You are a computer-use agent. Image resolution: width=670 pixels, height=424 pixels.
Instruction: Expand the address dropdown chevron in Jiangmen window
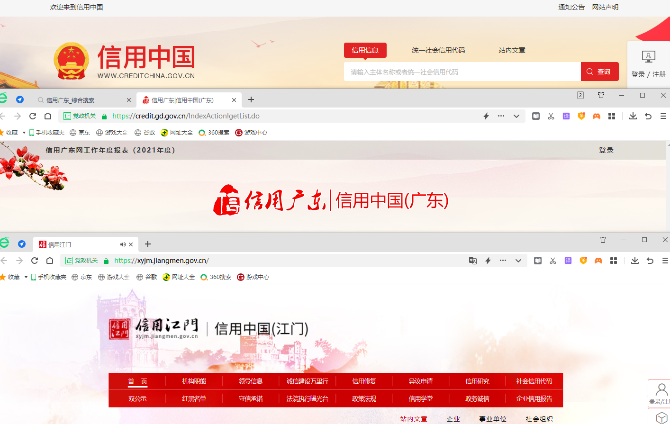point(518,261)
